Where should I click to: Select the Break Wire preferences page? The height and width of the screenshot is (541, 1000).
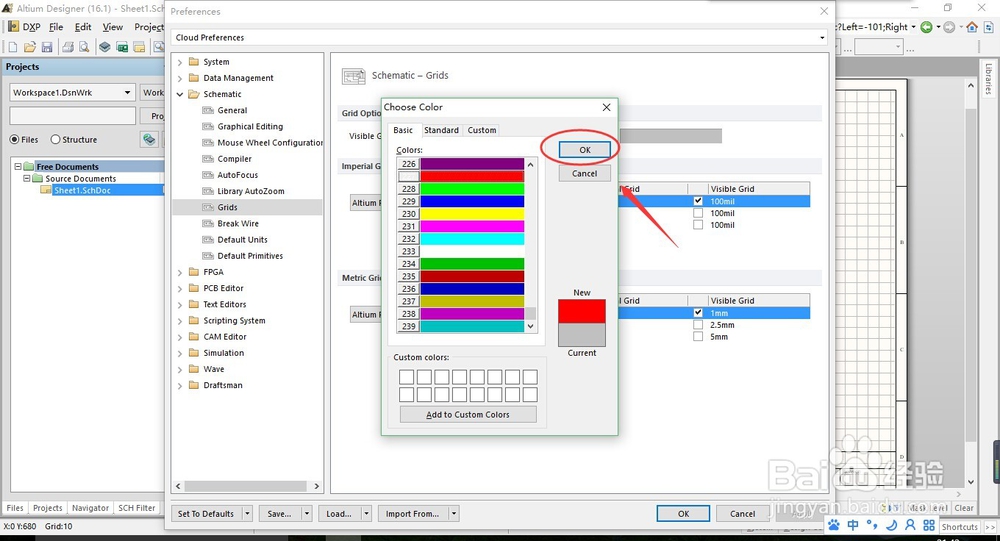point(238,223)
